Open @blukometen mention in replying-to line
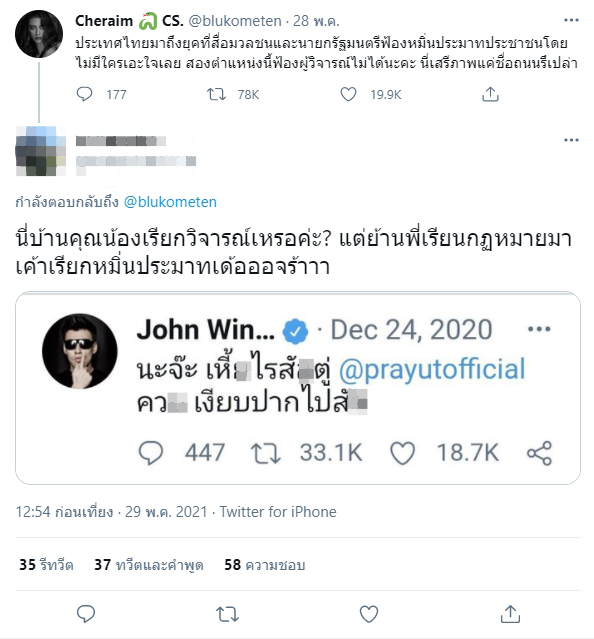Screen dimensions: 594x639 click(x=170, y=202)
